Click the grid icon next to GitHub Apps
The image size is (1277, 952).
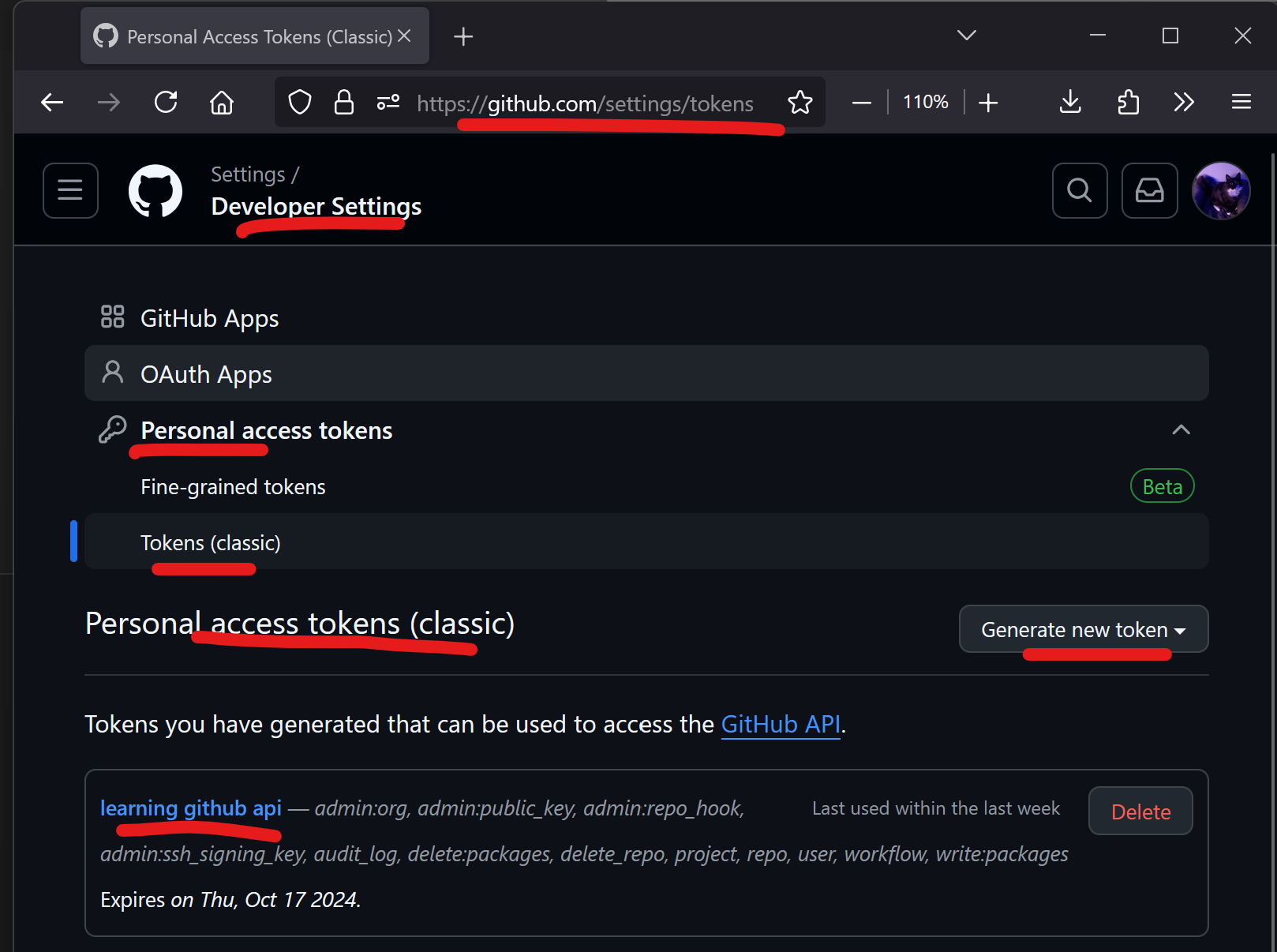point(113,317)
